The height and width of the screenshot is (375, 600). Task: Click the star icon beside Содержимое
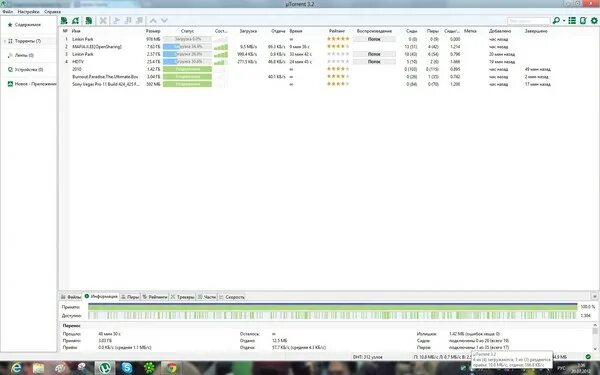coord(10,24)
